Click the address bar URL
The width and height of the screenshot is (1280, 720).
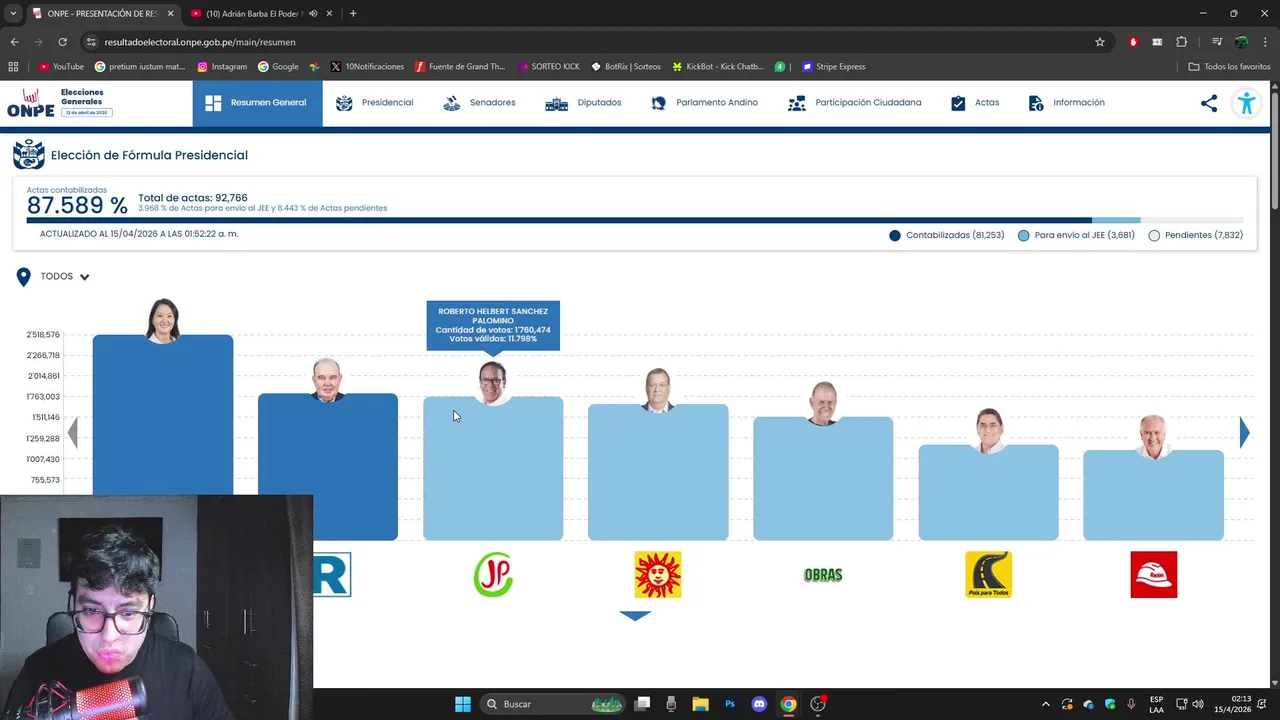200,42
